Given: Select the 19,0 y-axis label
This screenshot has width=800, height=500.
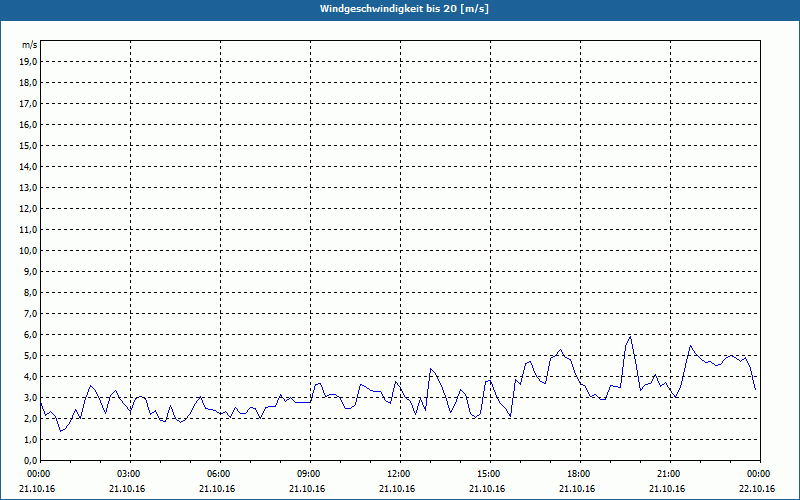Looking at the screenshot, I should click(29, 62).
